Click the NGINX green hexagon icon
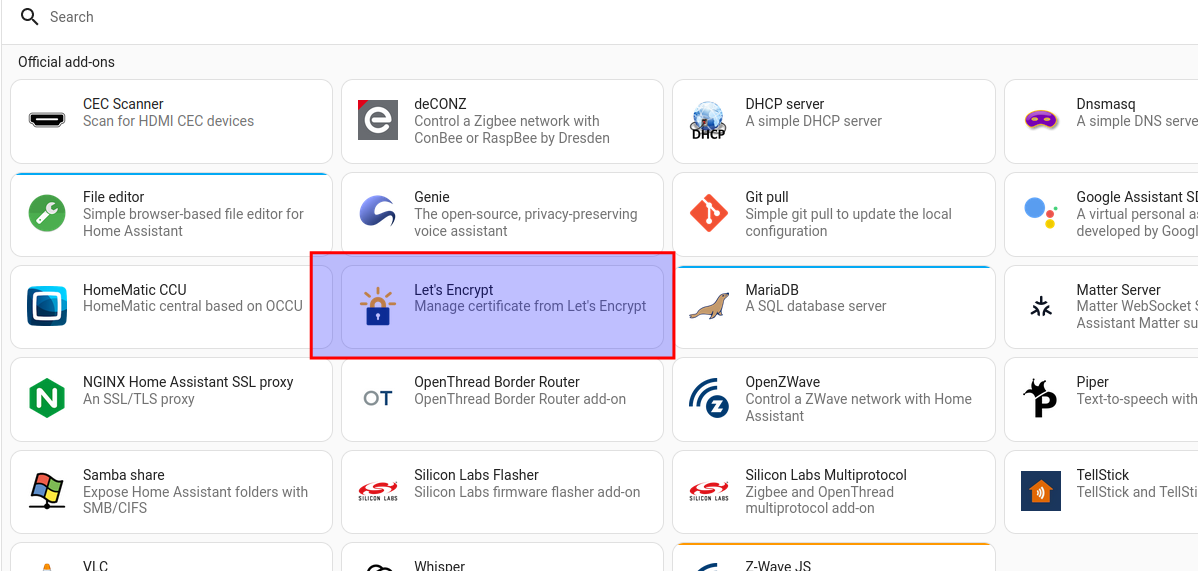This screenshot has height=571, width=1198. tap(47, 399)
